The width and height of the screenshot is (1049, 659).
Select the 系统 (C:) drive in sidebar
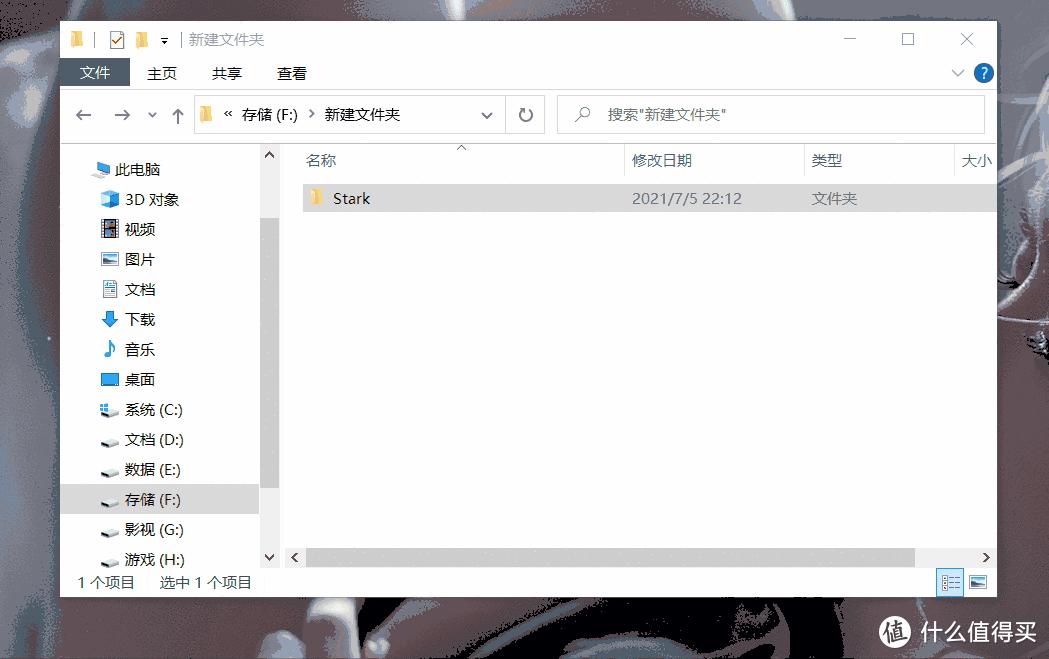point(150,409)
